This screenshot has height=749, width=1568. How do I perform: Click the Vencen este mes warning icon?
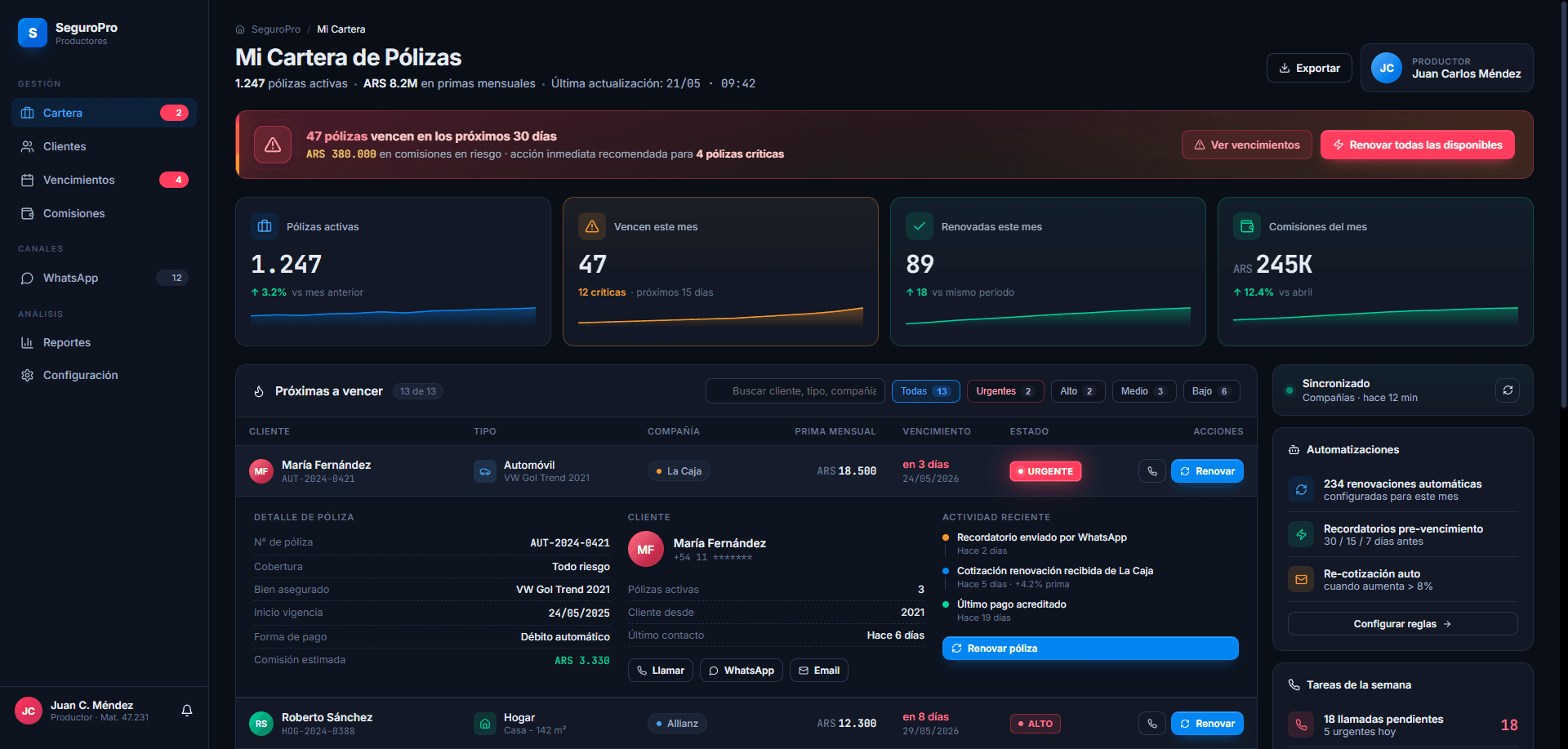pyautogui.click(x=592, y=226)
